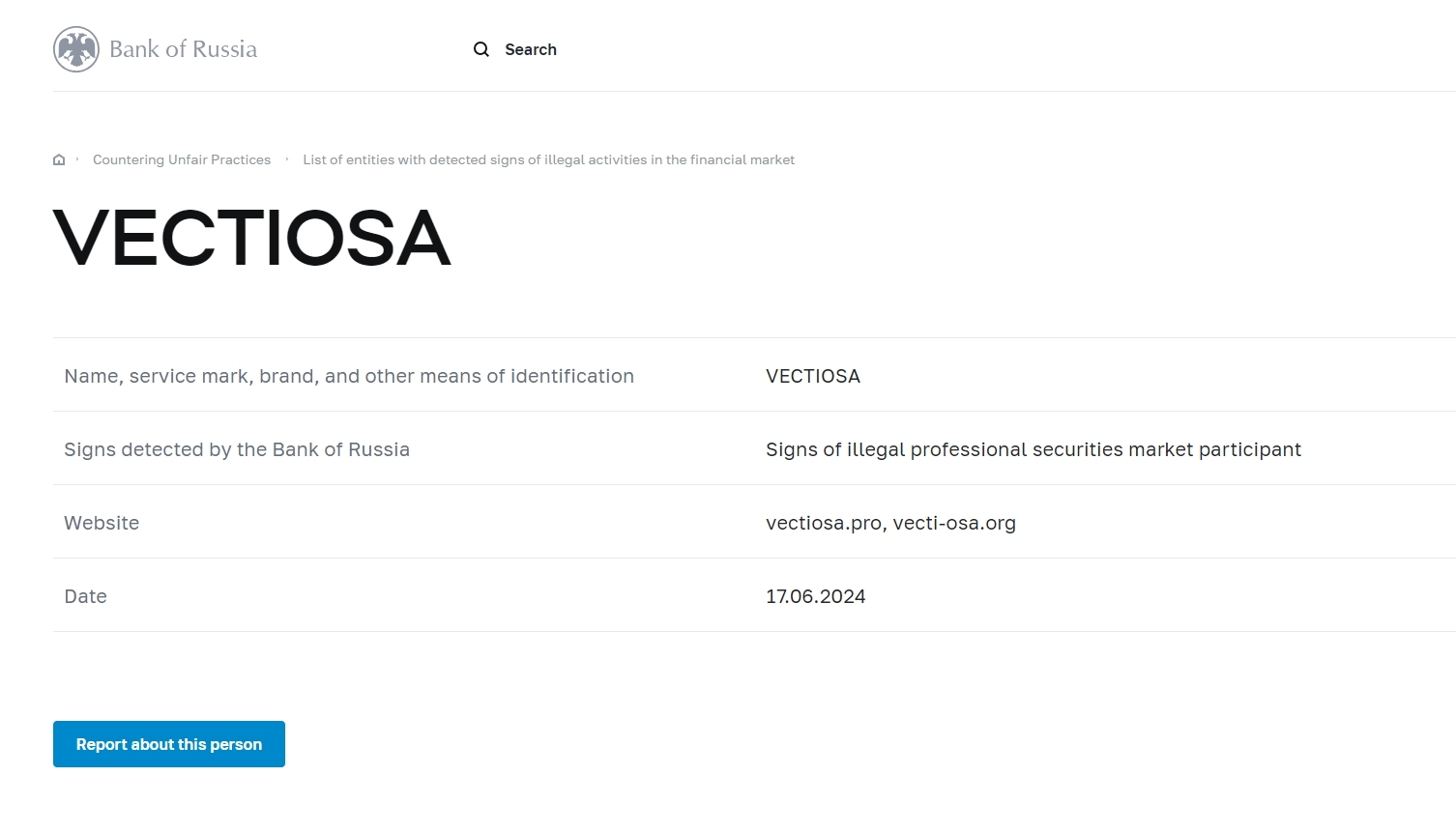Click the Bank of Russia eagle emblem
This screenshot has height=833, width=1456.
(x=76, y=49)
